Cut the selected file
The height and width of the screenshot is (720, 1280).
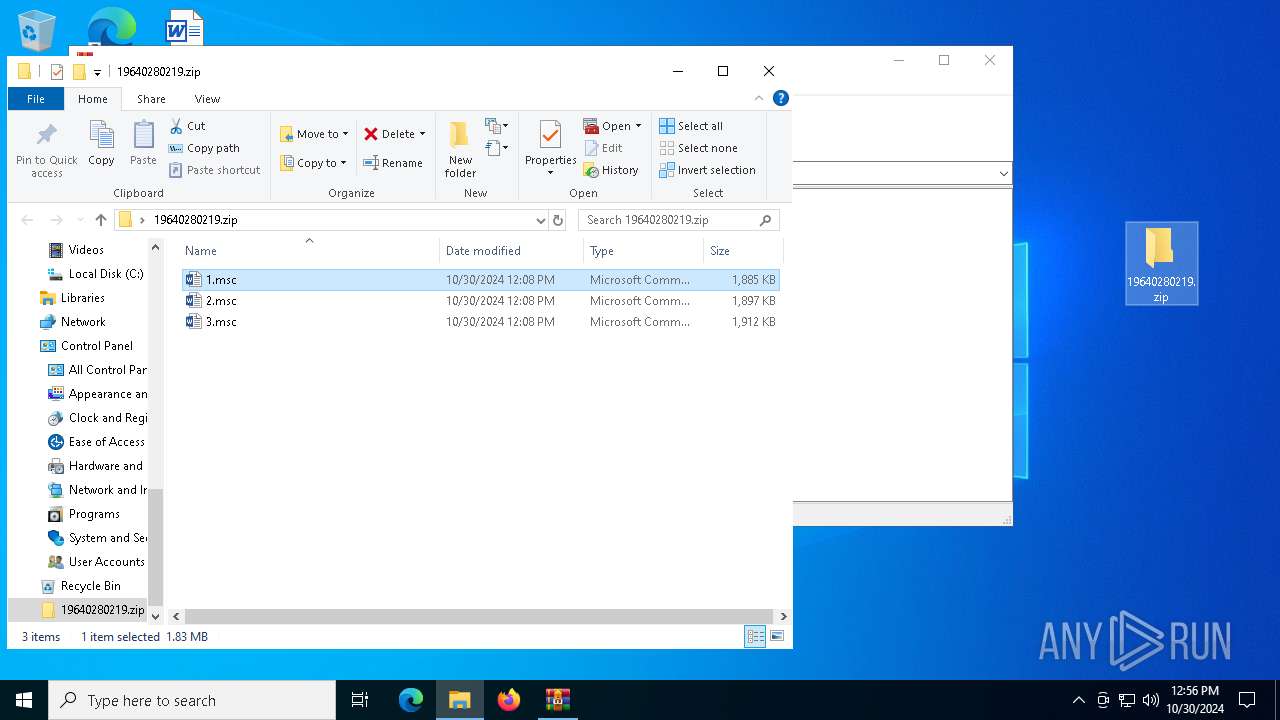click(188, 126)
